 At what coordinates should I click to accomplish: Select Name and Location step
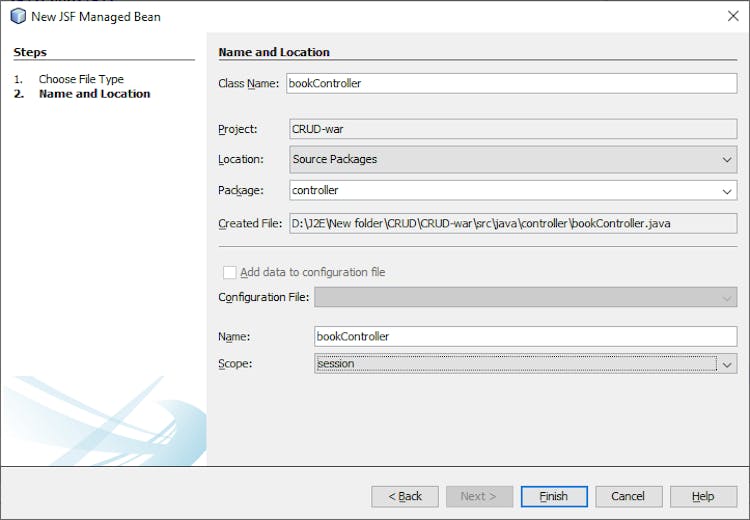94,94
